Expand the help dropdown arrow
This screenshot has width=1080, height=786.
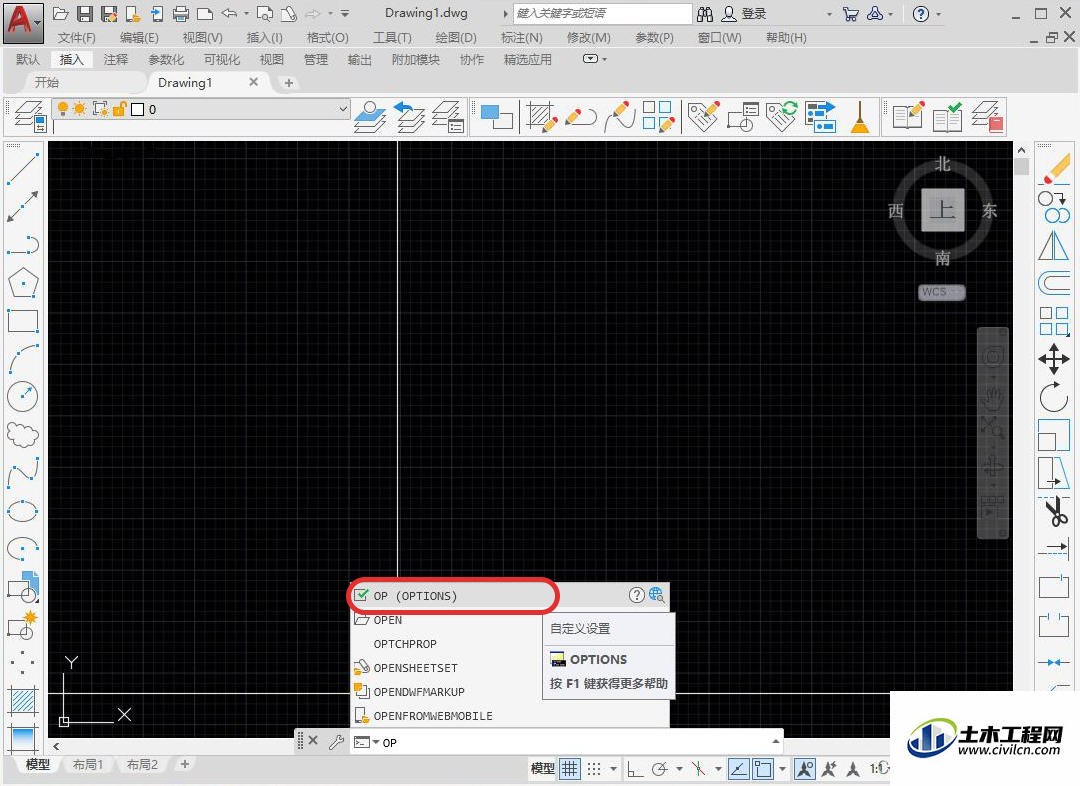pos(938,14)
